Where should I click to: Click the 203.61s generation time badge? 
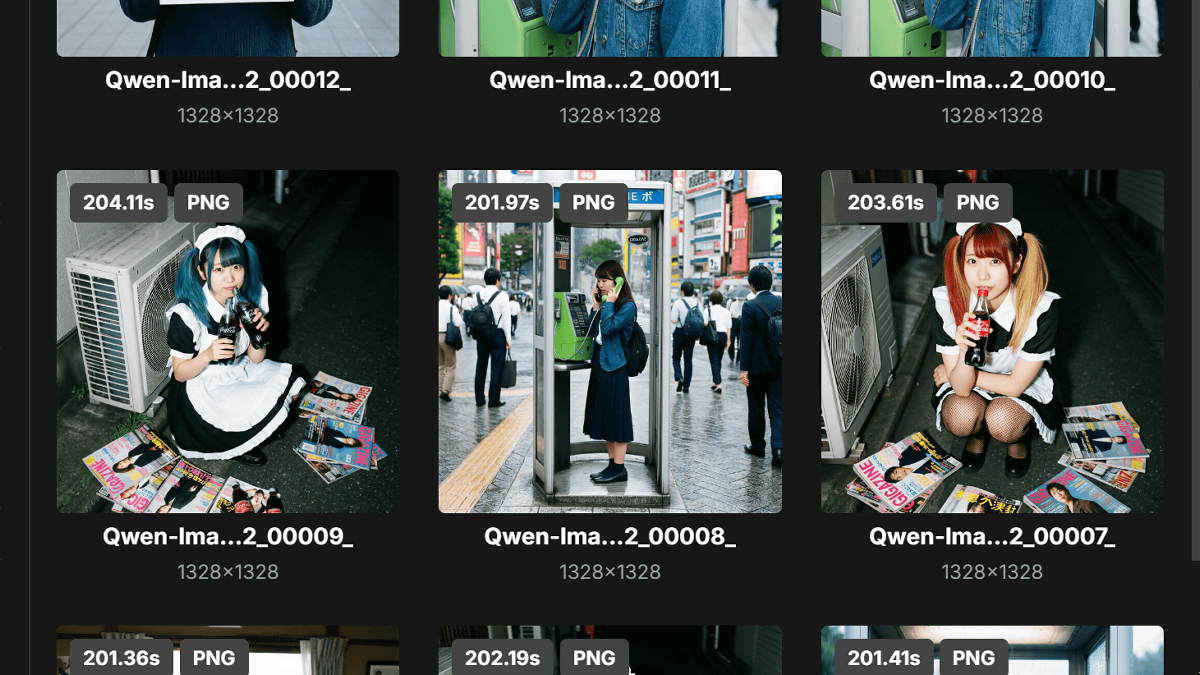point(885,203)
